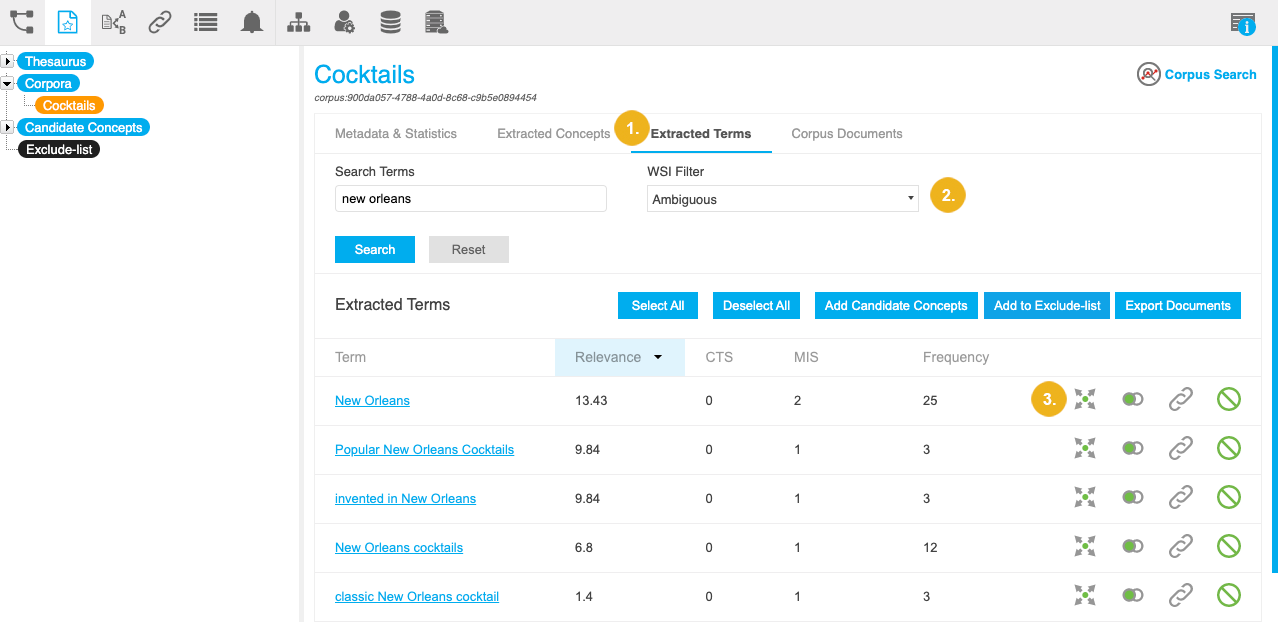Click the four-arrows disambiguation icon for New Orleans
Screen dimensions: 1278x622
(x=1085, y=400)
